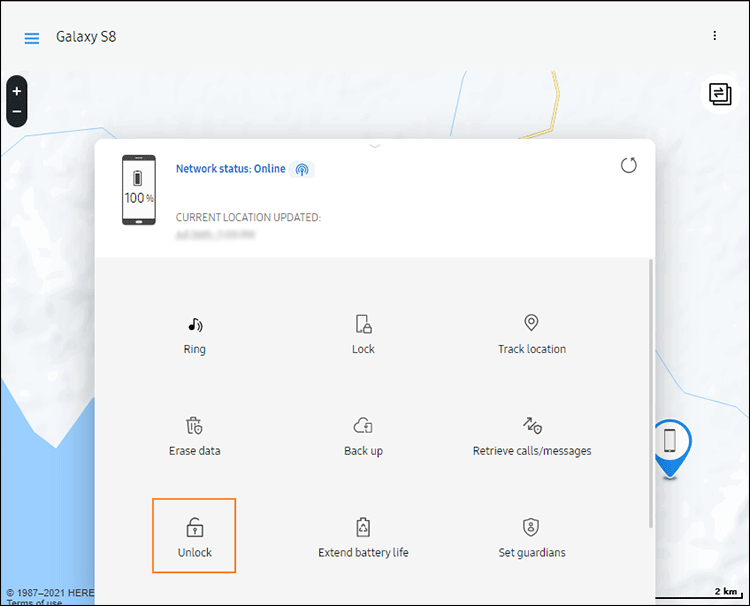750x606 pixels.
Task: Click the Ring icon
Action: 195,325
